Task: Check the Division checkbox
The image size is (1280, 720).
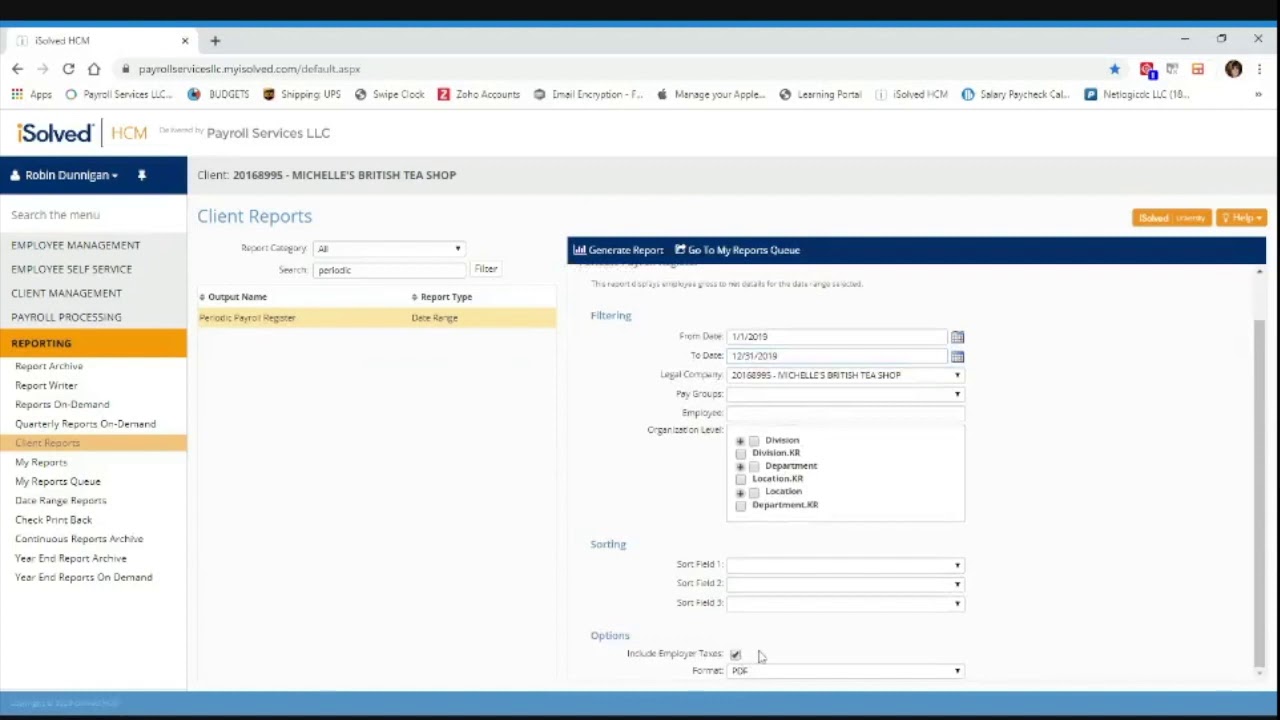Action: coord(754,441)
